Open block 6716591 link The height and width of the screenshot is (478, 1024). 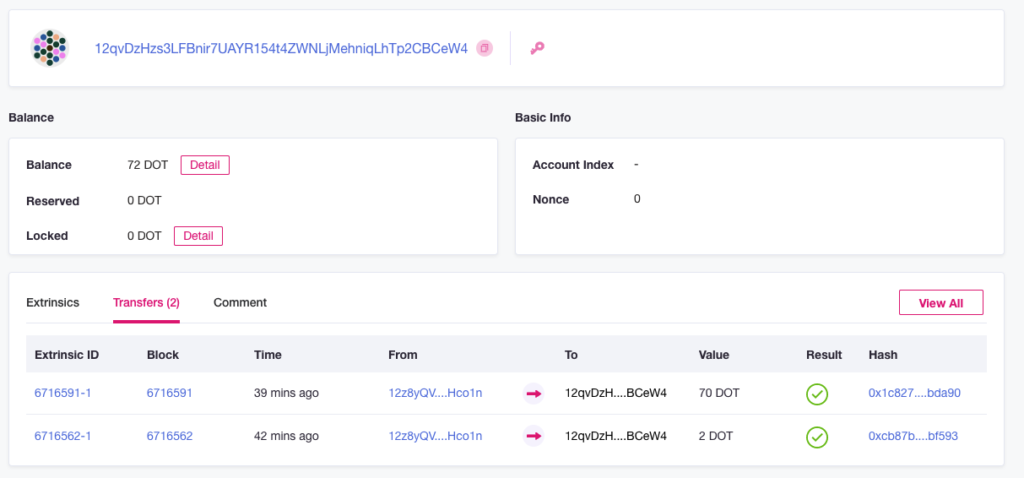point(170,393)
